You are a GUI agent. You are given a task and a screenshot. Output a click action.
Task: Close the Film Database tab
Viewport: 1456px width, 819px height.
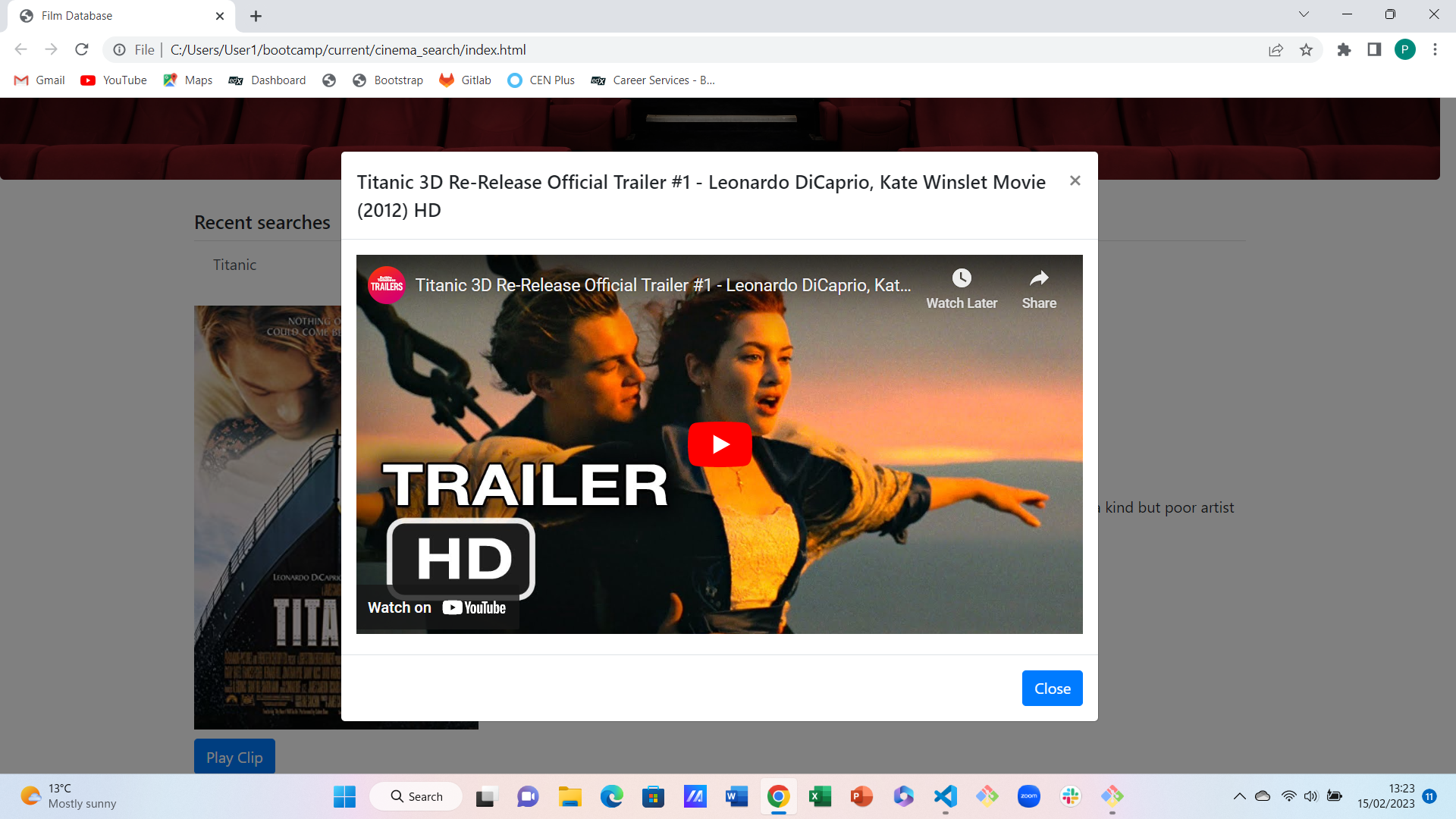point(220,16)
